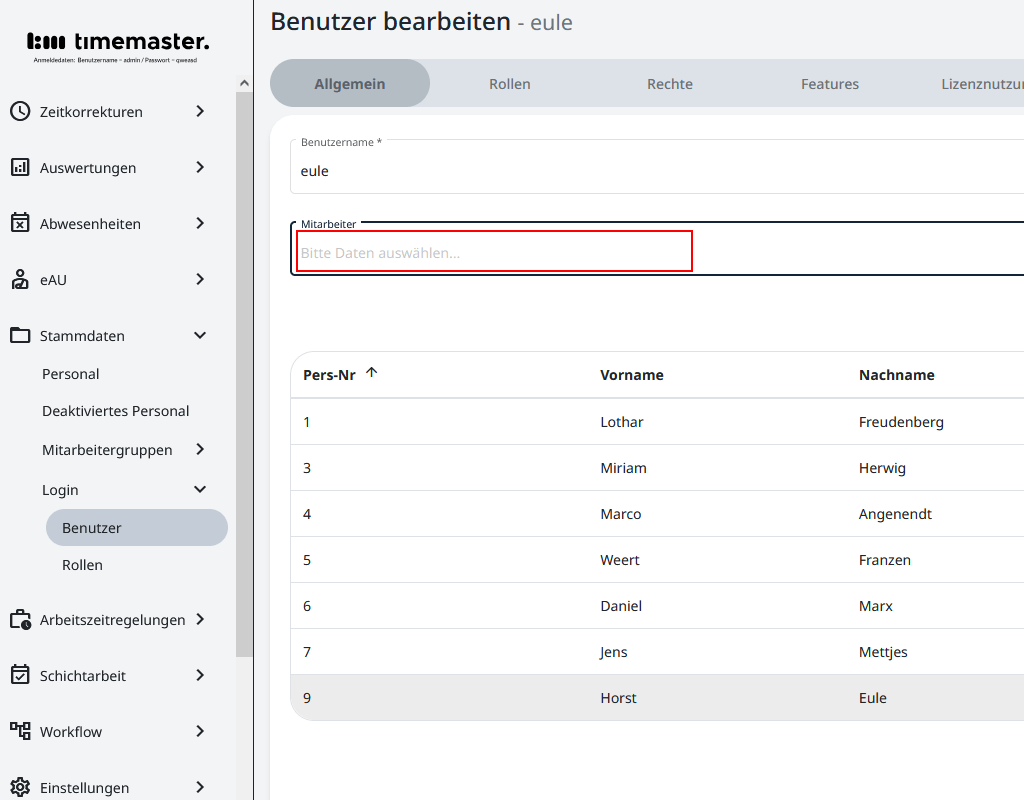Click the Auswertungen chart icon
The image size is (1024, 800).
coord(20,168)
